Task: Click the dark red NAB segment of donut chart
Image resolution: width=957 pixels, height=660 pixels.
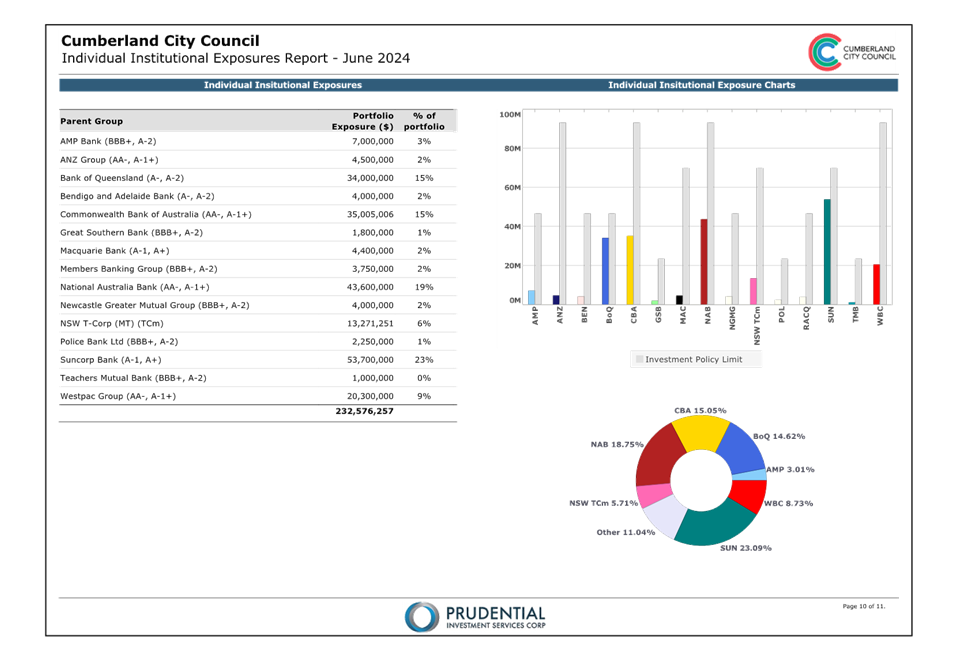Action: coord(658,459)
